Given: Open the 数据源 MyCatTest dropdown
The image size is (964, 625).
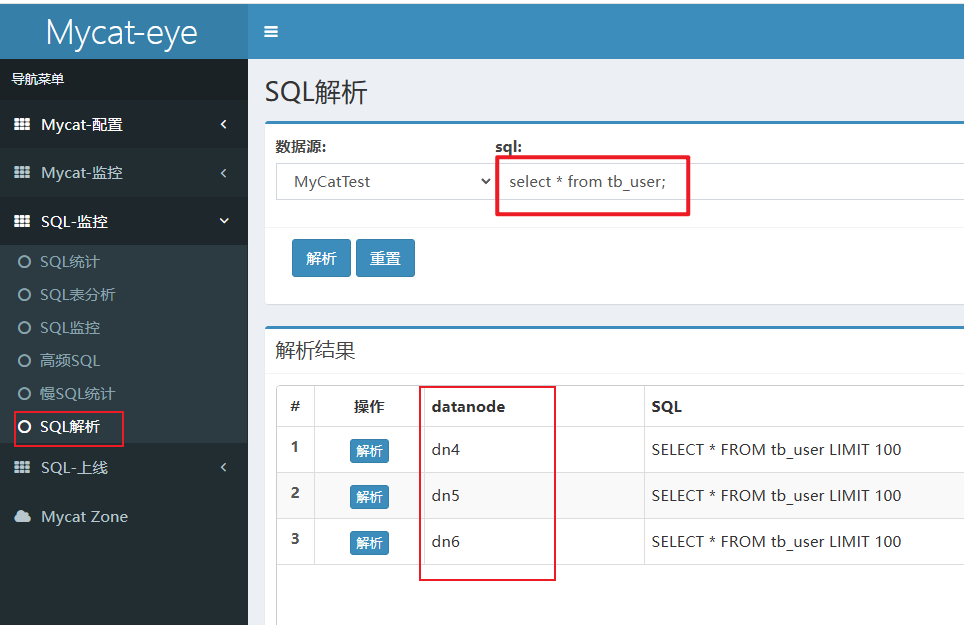Looking at the screenshot, I should [x=385, y=182].
